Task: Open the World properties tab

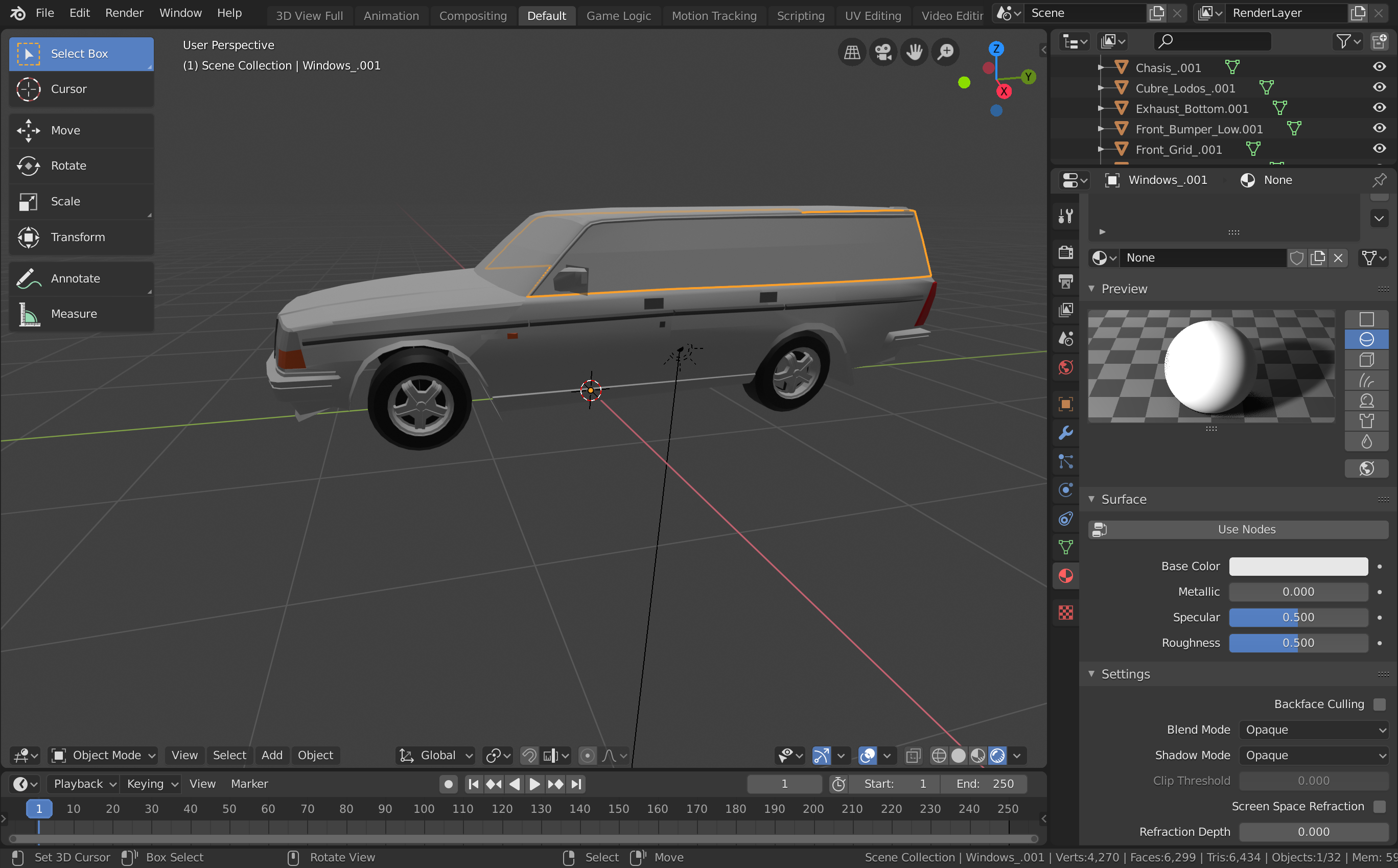Action: tap(1065, 367)
